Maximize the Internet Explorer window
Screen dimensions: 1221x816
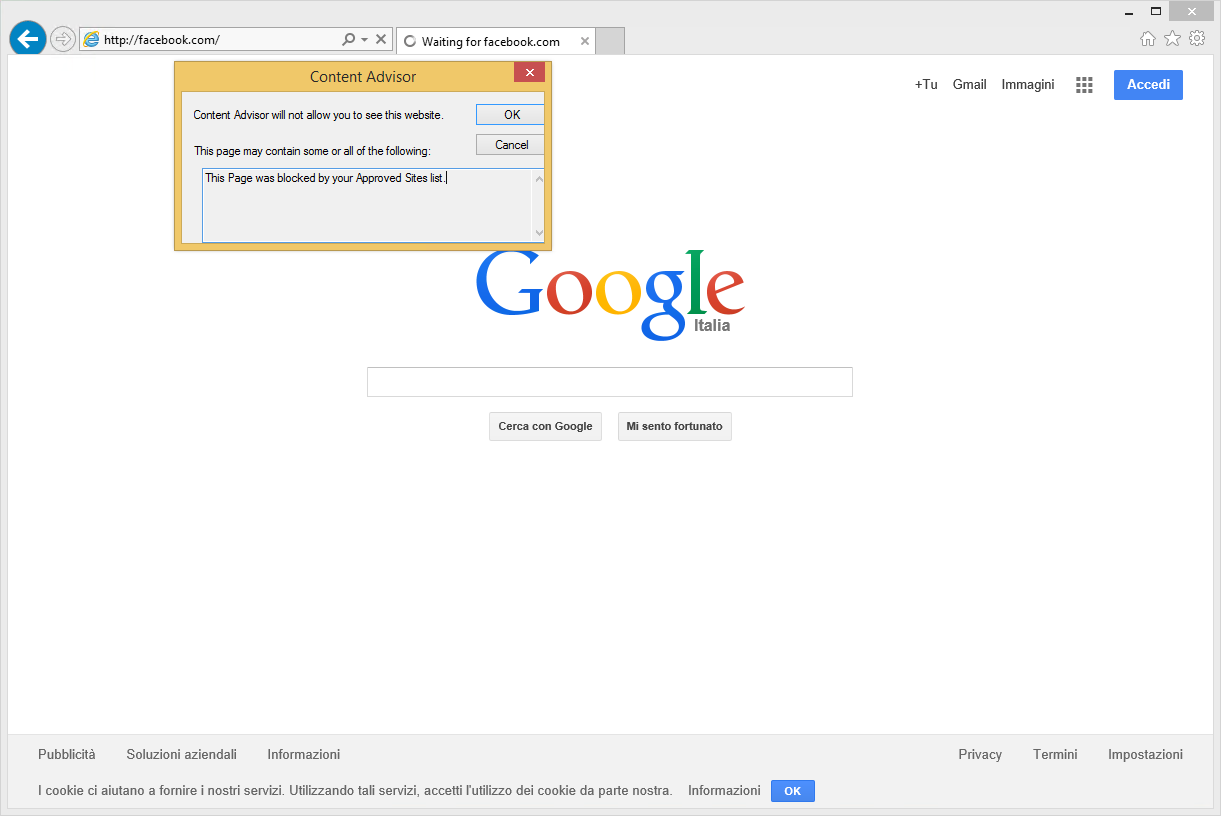1156,11
